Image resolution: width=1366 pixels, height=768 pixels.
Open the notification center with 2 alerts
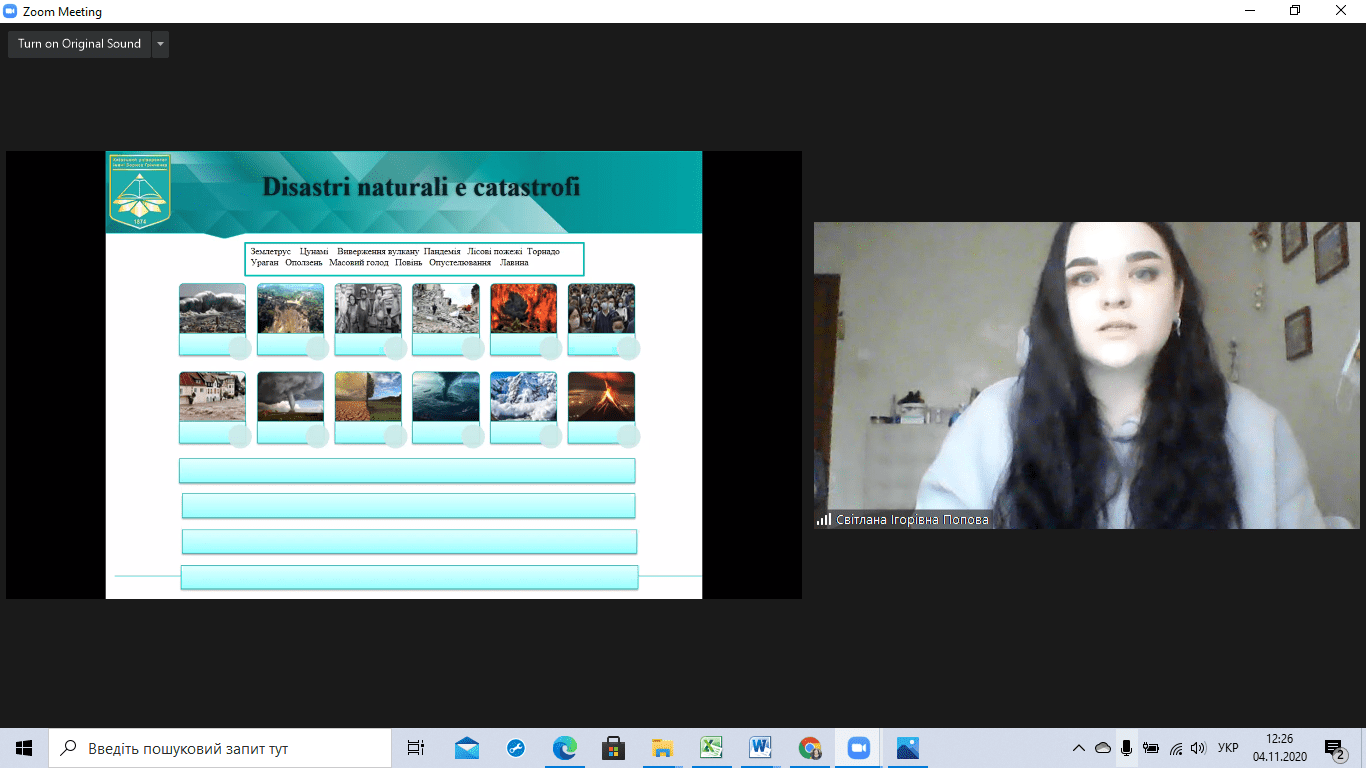coord(1333,748)
